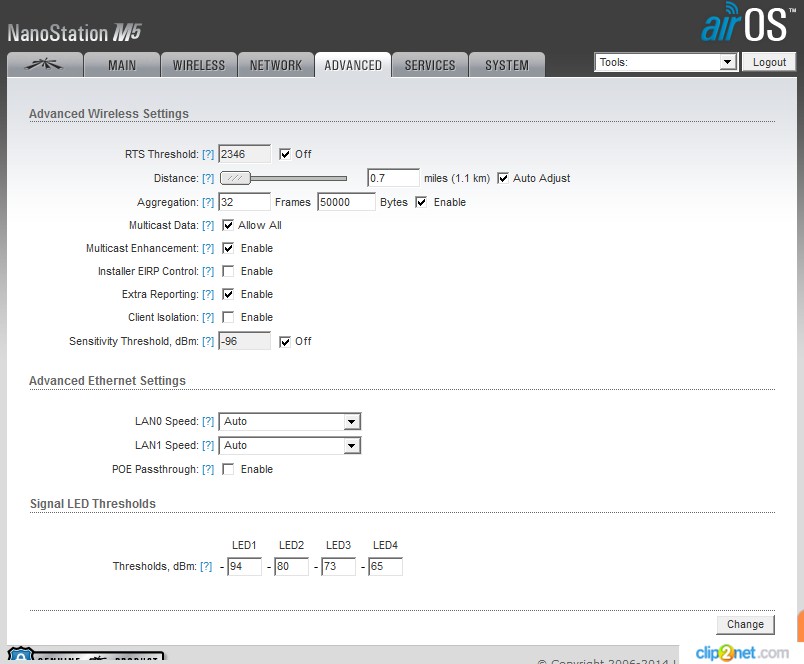The height and width of the screenshot is (664, 804).
Task: Switch to the WIRELESS tab
Action: pos(199,65)
